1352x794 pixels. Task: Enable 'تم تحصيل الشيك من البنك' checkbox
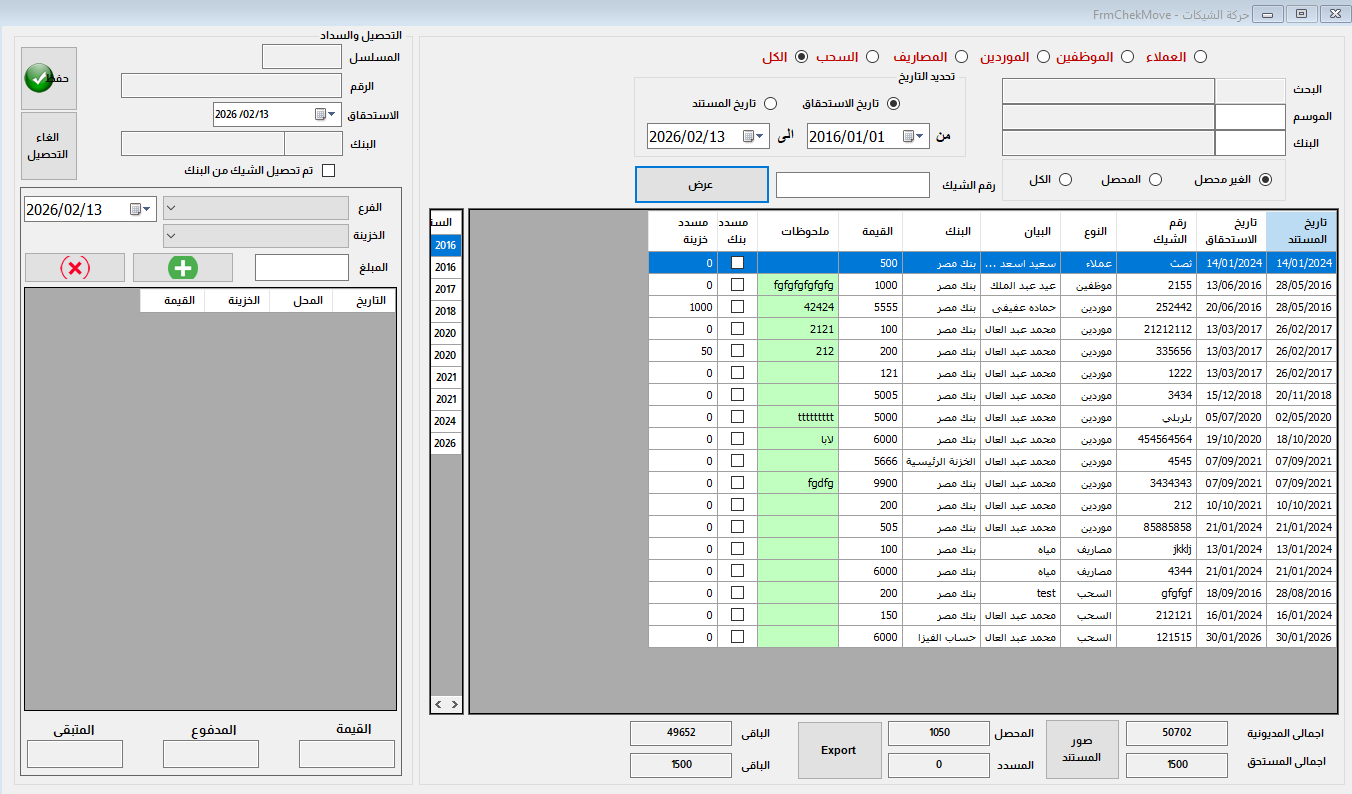[x=328, y=170]
